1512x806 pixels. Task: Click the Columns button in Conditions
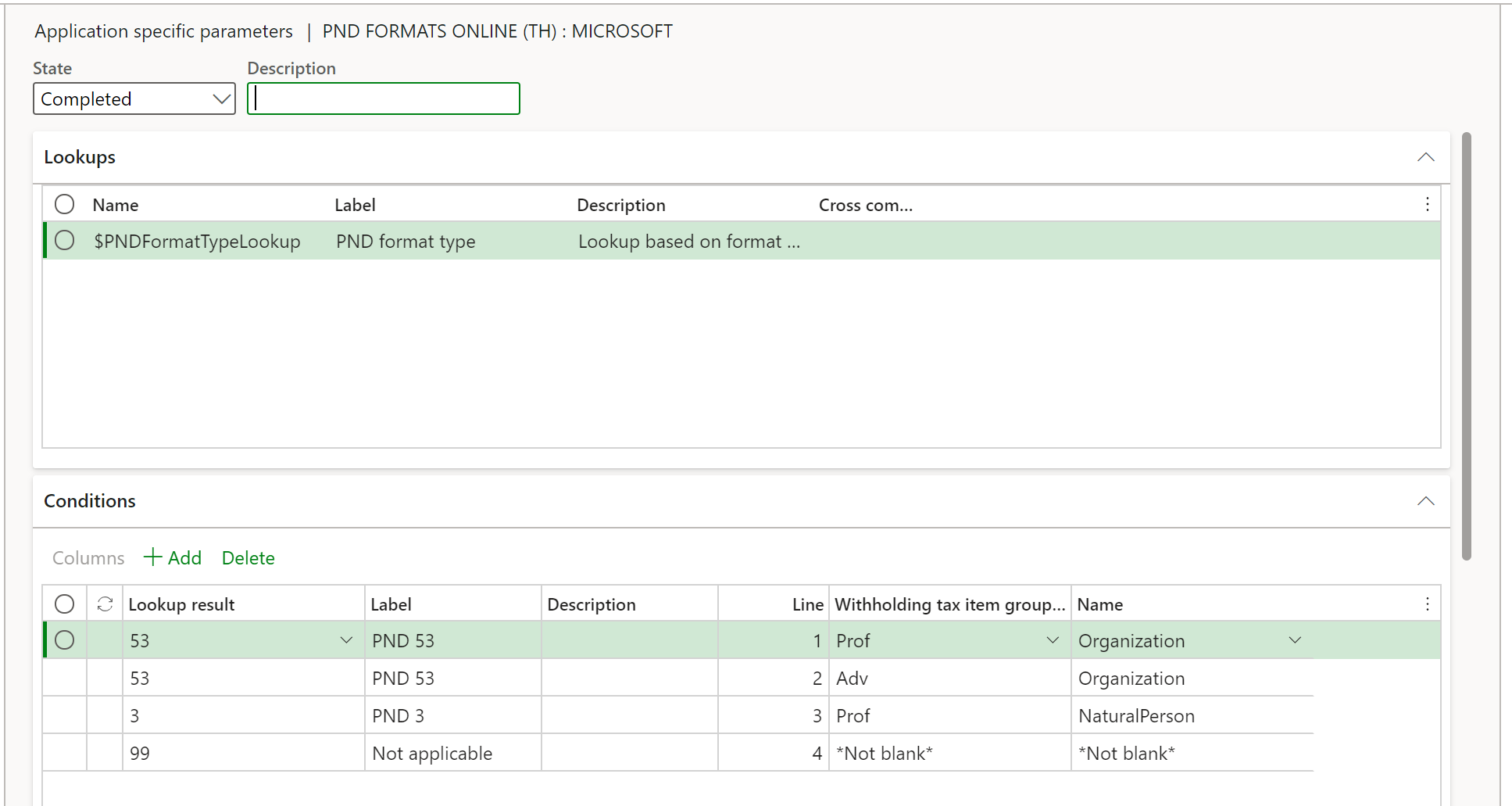coord(88,557)
